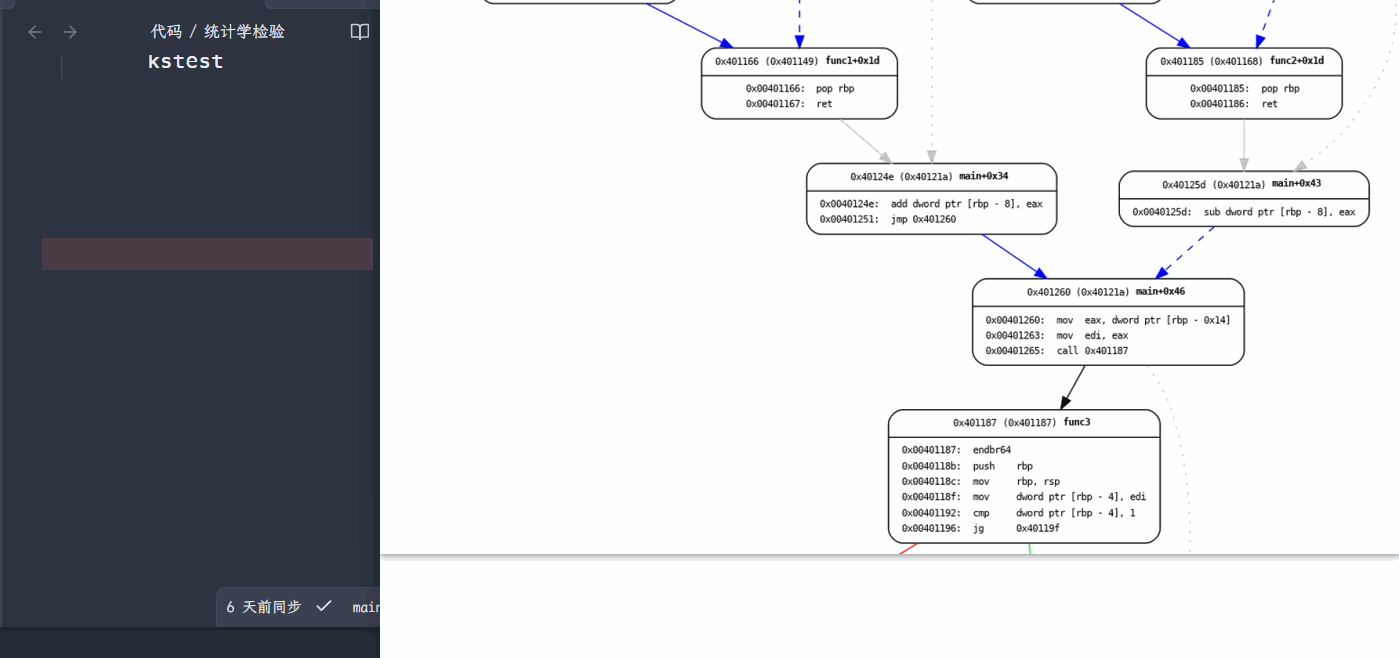Switch to reading view with book icon

[x=359, y=32]
